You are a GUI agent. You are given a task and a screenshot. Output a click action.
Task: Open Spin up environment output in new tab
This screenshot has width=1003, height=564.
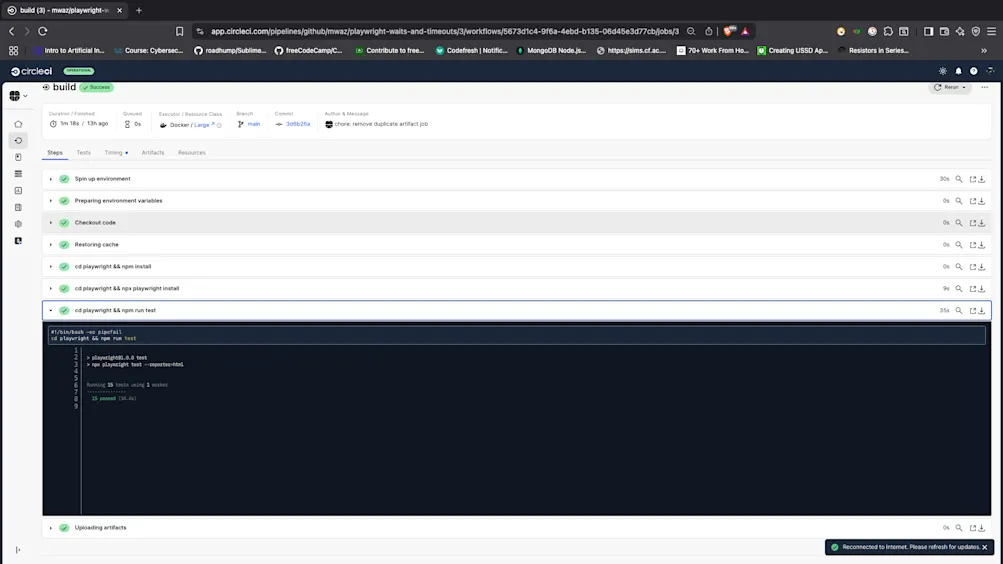click(972, 179)
